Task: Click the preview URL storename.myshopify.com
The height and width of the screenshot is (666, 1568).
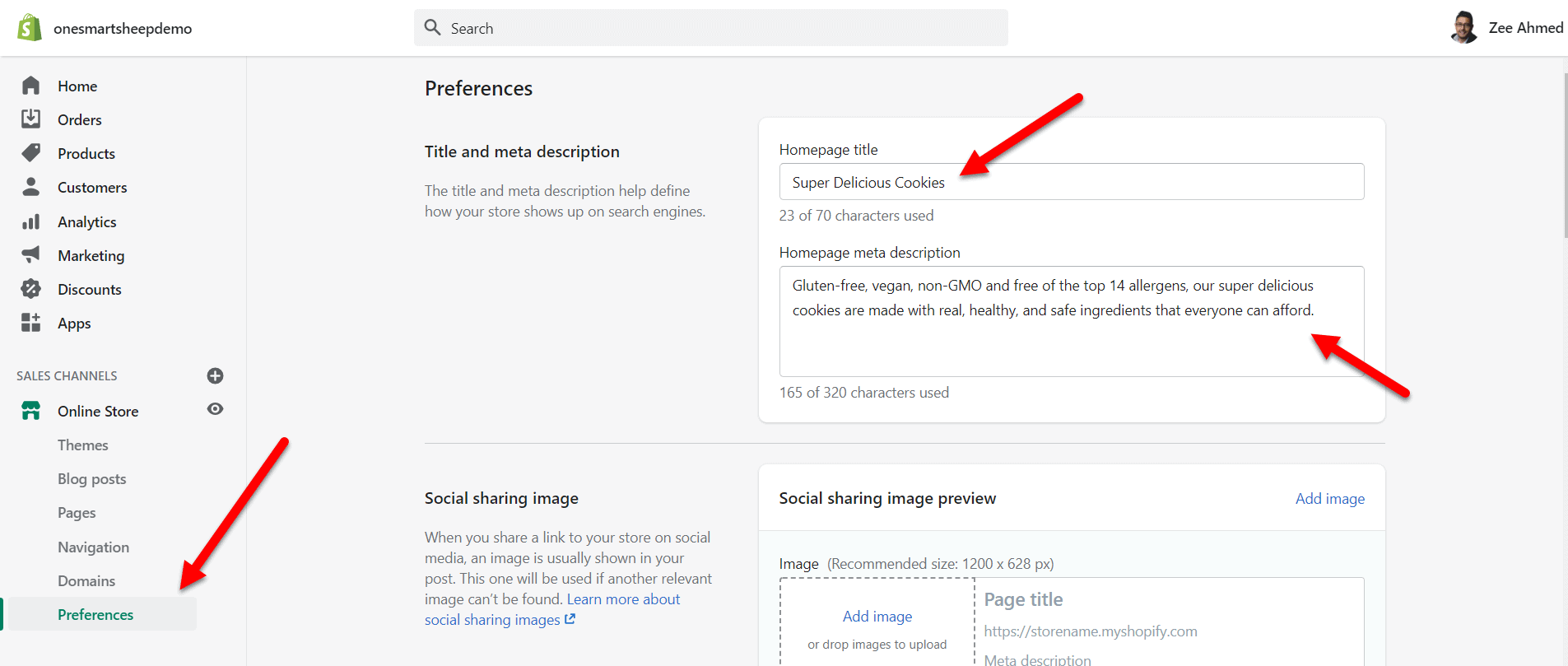Action: click(x=1091, y=631)
